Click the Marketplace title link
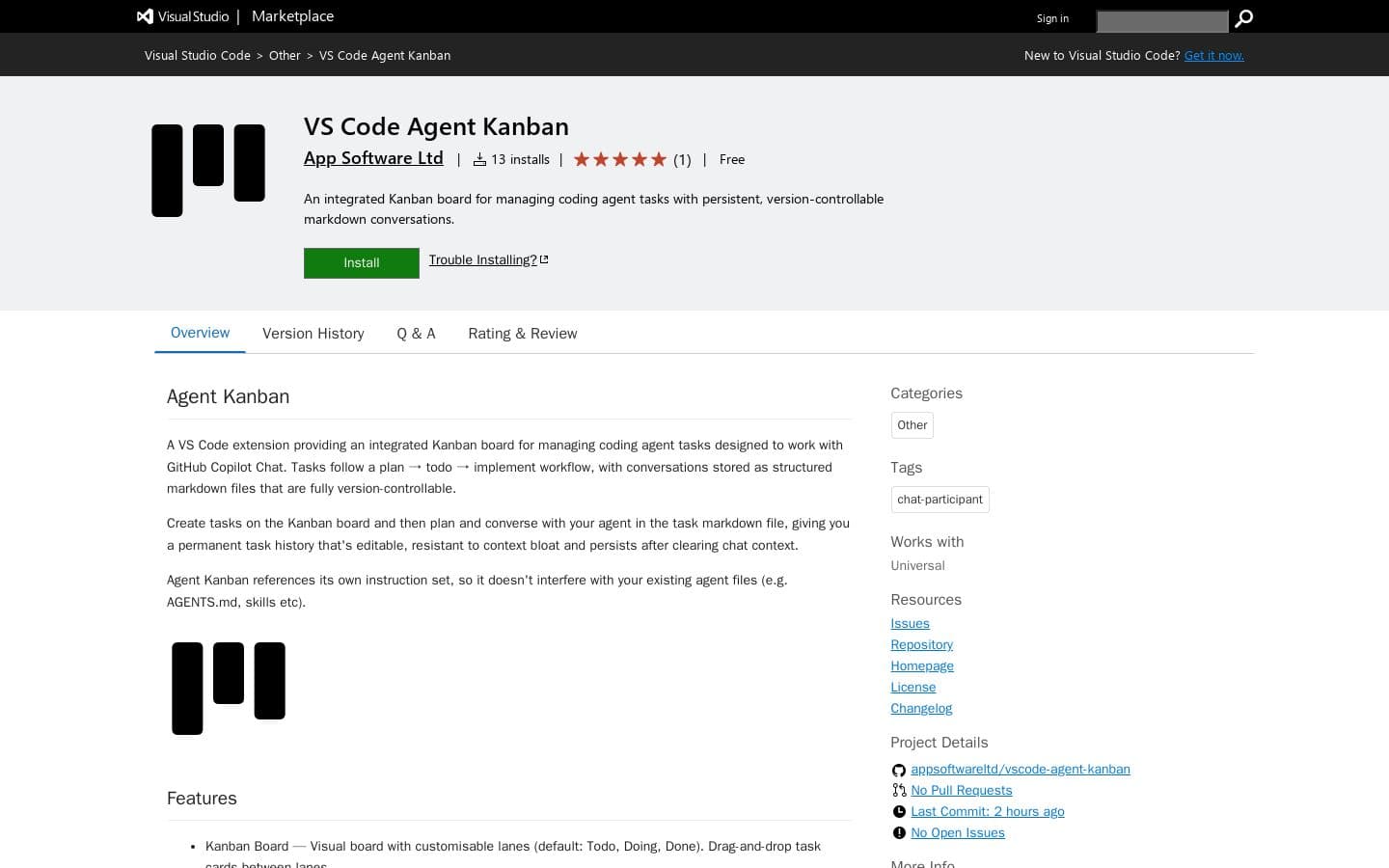This screenshot has width=1389, height=868. (x=292, y=16)
